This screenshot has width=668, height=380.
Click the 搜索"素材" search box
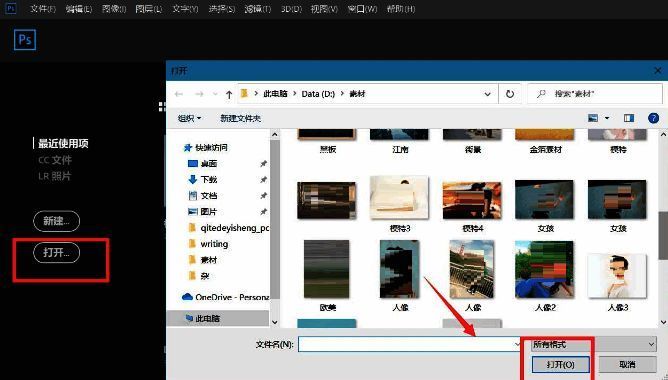(x=595, y=94)
